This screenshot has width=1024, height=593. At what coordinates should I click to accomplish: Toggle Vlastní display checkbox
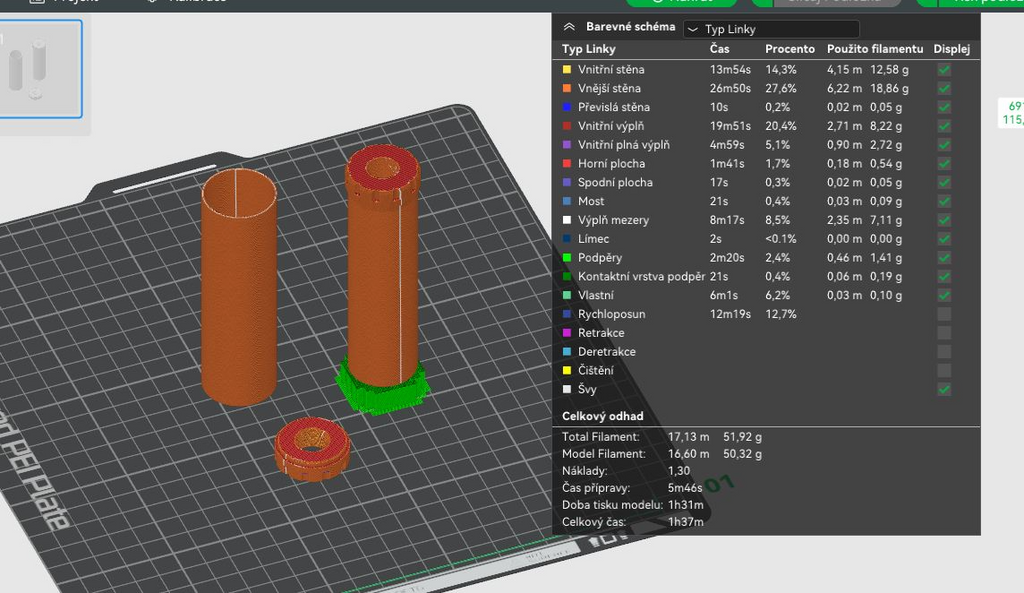pos(944,295)
